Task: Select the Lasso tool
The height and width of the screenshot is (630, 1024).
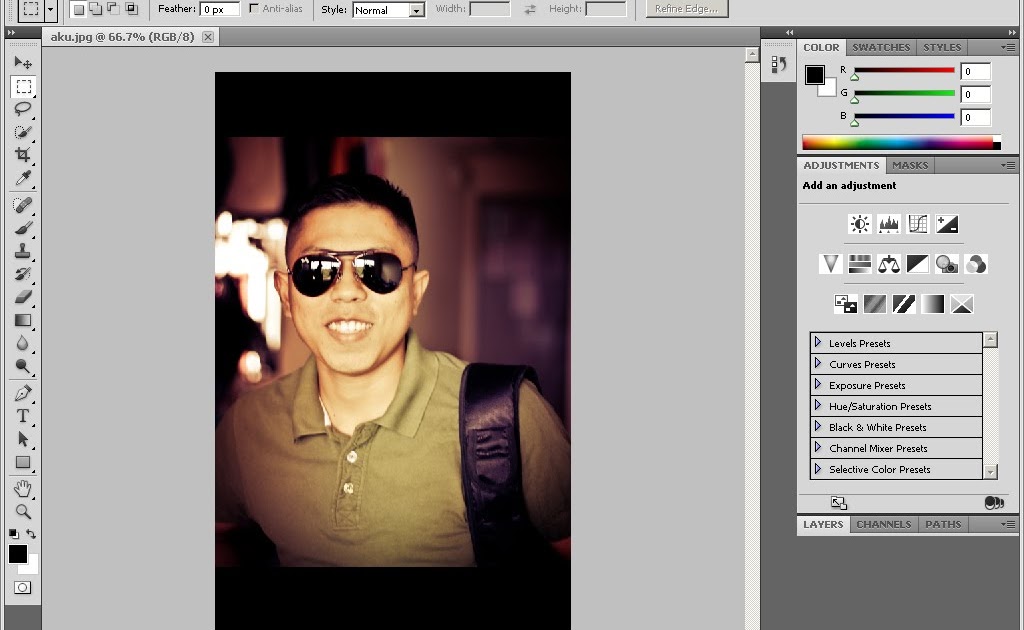Action: [23, 109]
